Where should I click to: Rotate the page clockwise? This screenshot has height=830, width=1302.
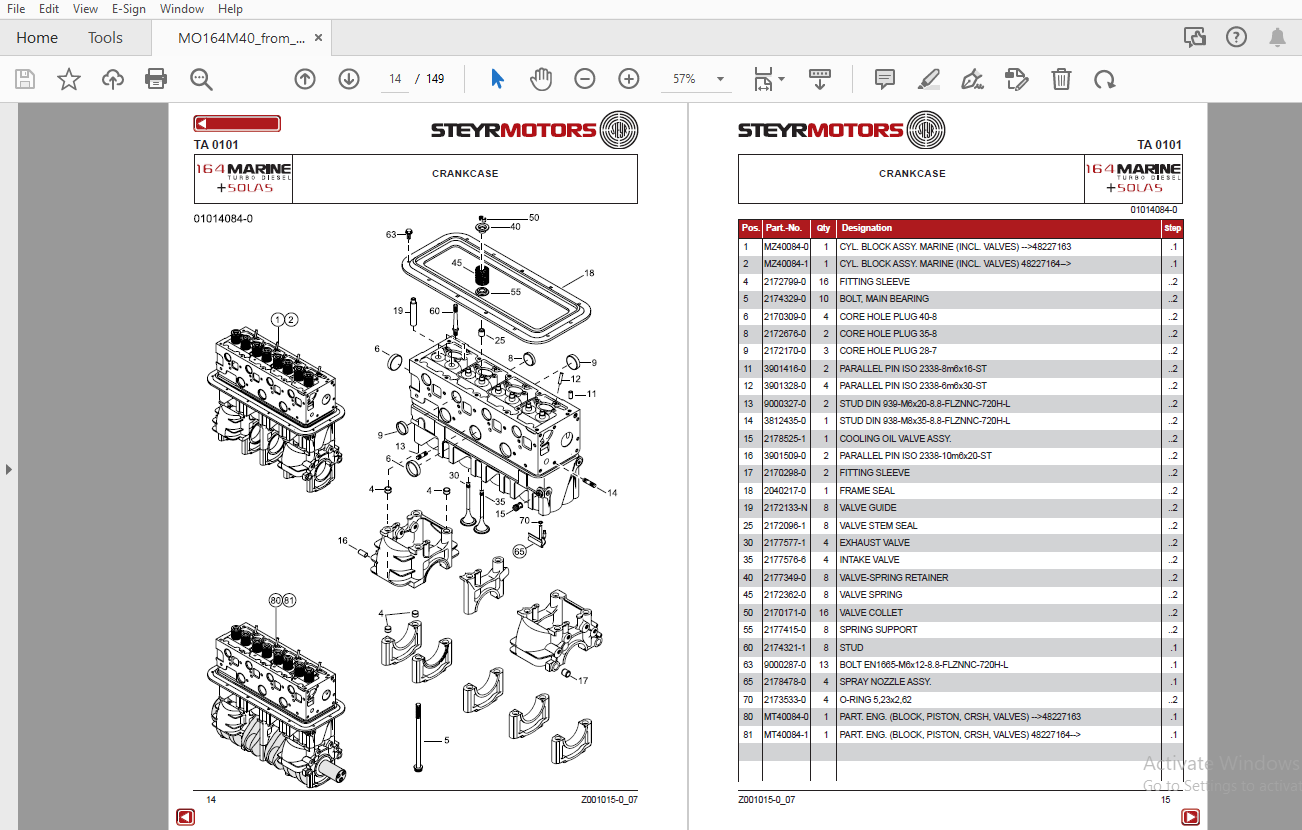tap(1105, 79)
